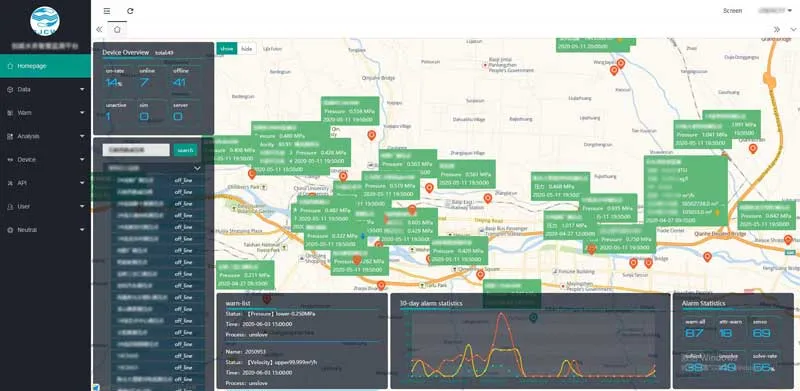This screenshot has height=391, width=800.
Task: Click the refresh page icon
Action: (130, 11)
